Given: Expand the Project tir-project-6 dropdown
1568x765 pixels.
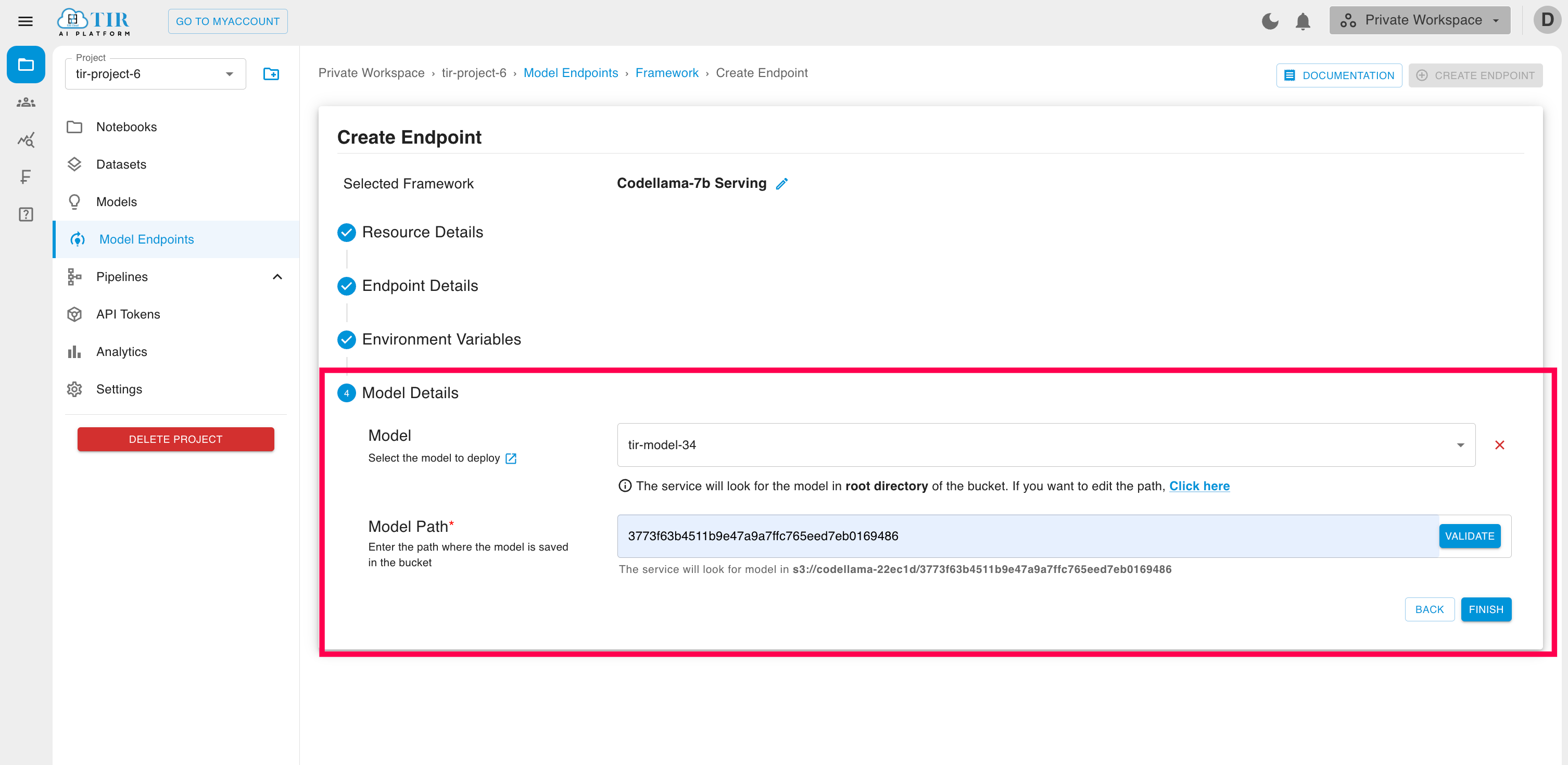Looking at the screenshot, I should click(156, 74).
